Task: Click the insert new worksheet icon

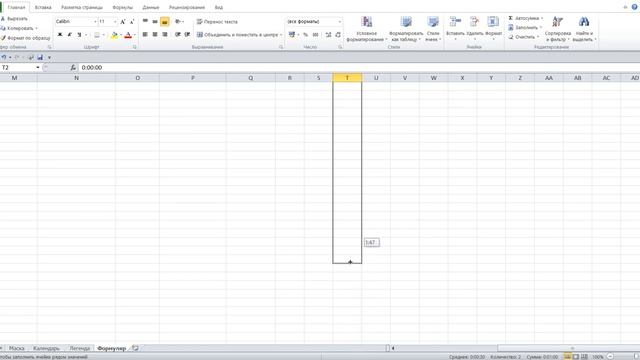Action: [135, 349]
